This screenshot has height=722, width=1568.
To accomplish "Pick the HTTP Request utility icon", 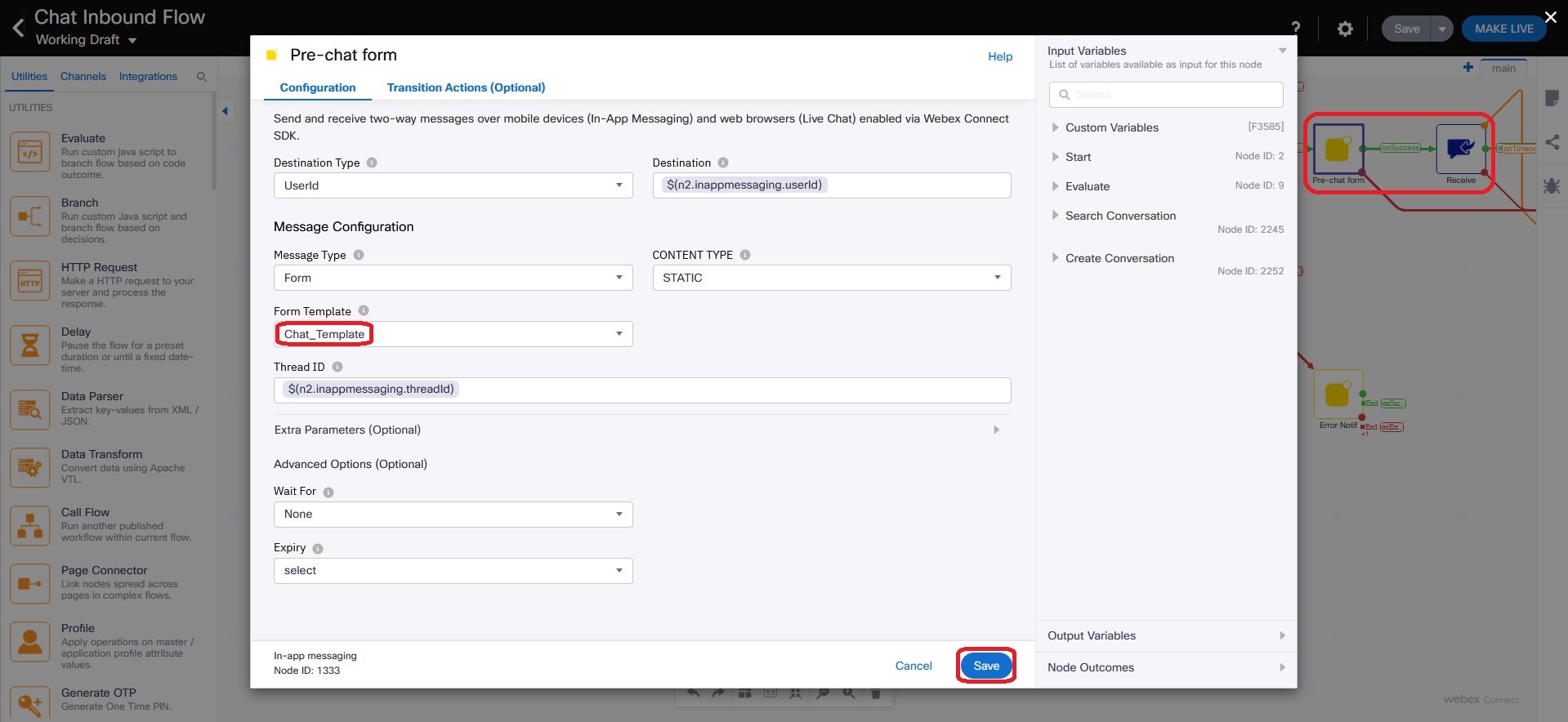I will click(x=30, y=281).
